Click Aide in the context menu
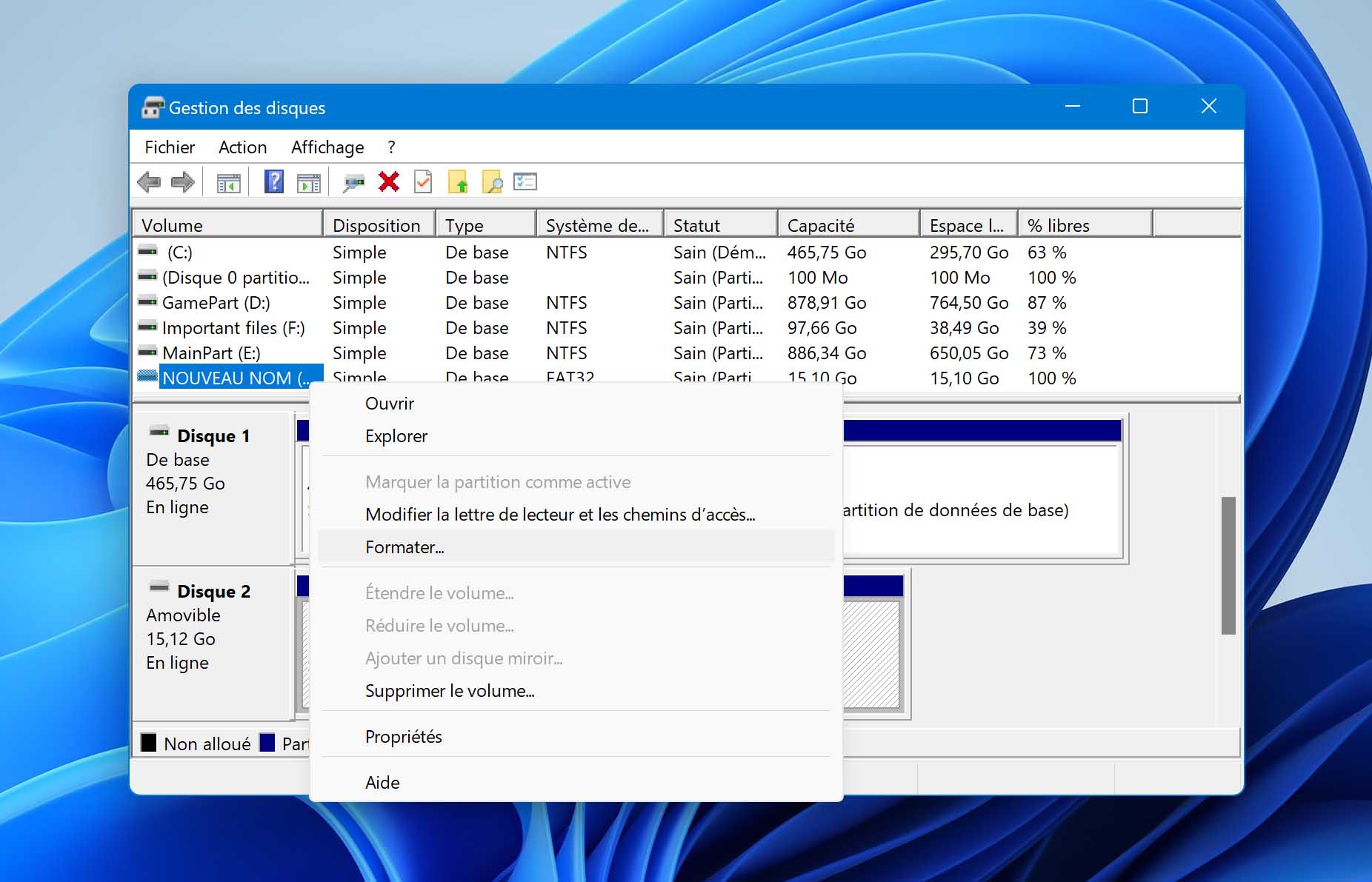The width and height of the screenshot is (1372, 882). [x=576, y=783]
